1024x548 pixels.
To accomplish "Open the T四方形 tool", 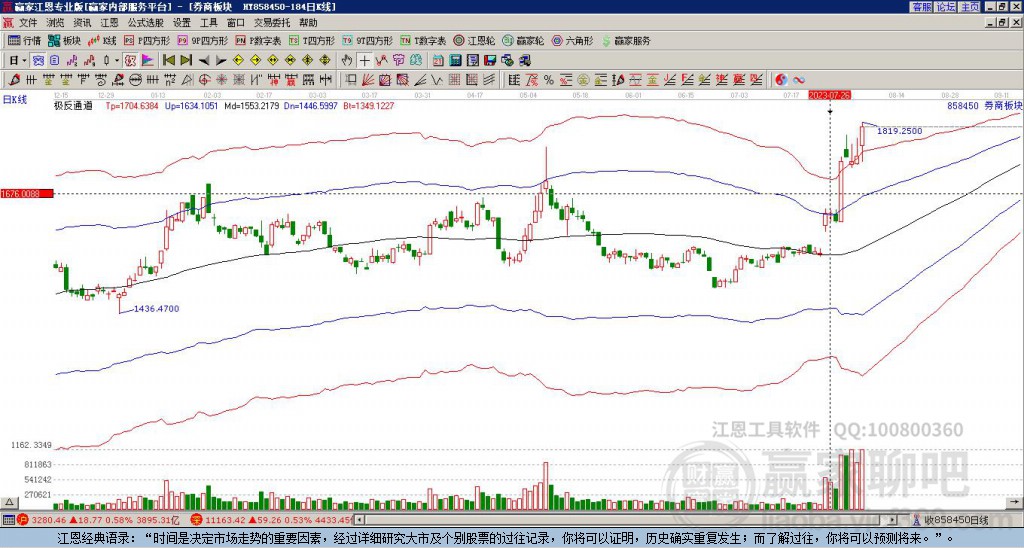I will click(x=312, y=40).
